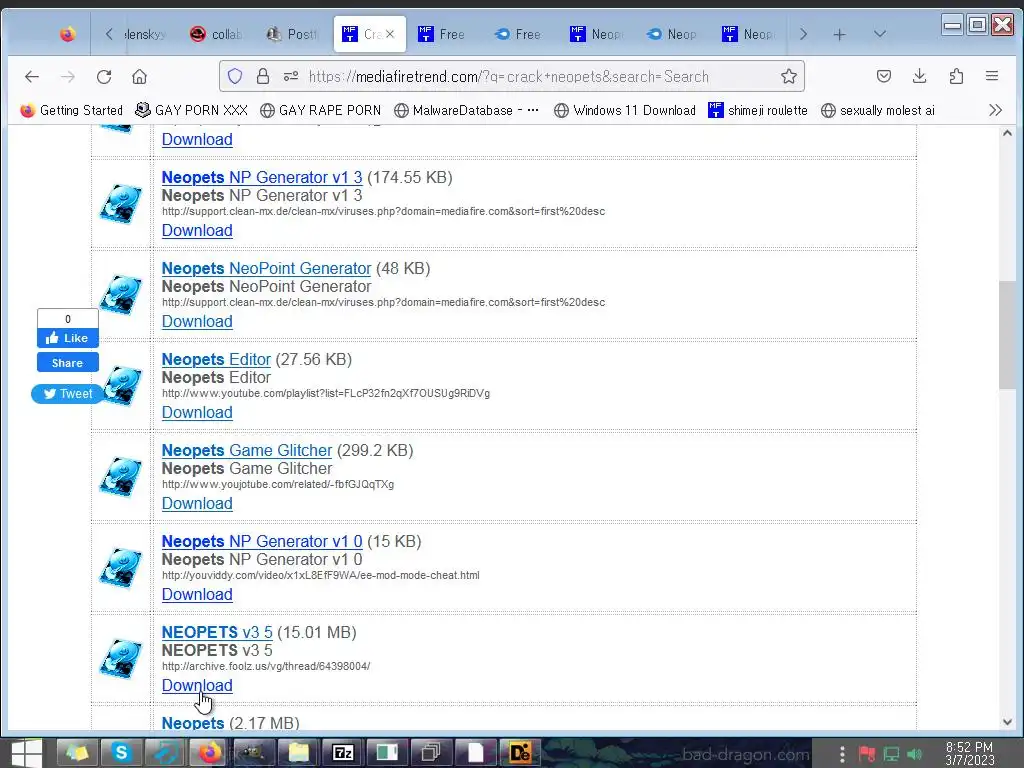
Task: Open the Neopets NP Generator v1 0 link
Action: pos(262,541)
